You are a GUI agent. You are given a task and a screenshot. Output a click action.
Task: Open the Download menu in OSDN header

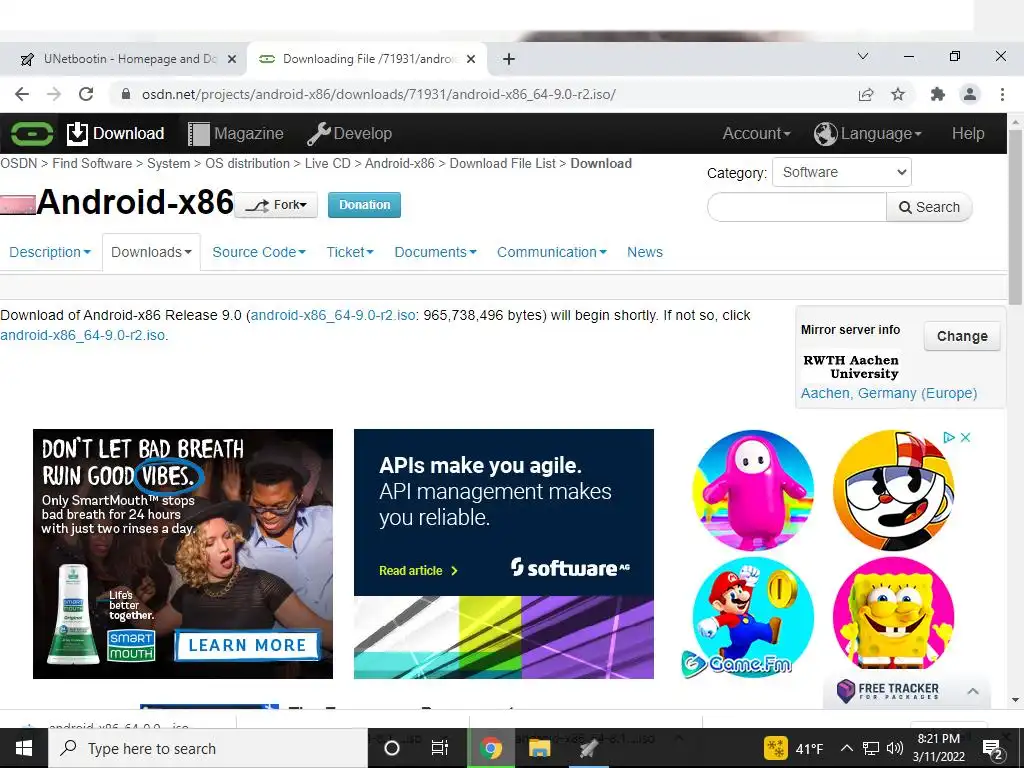116,134
